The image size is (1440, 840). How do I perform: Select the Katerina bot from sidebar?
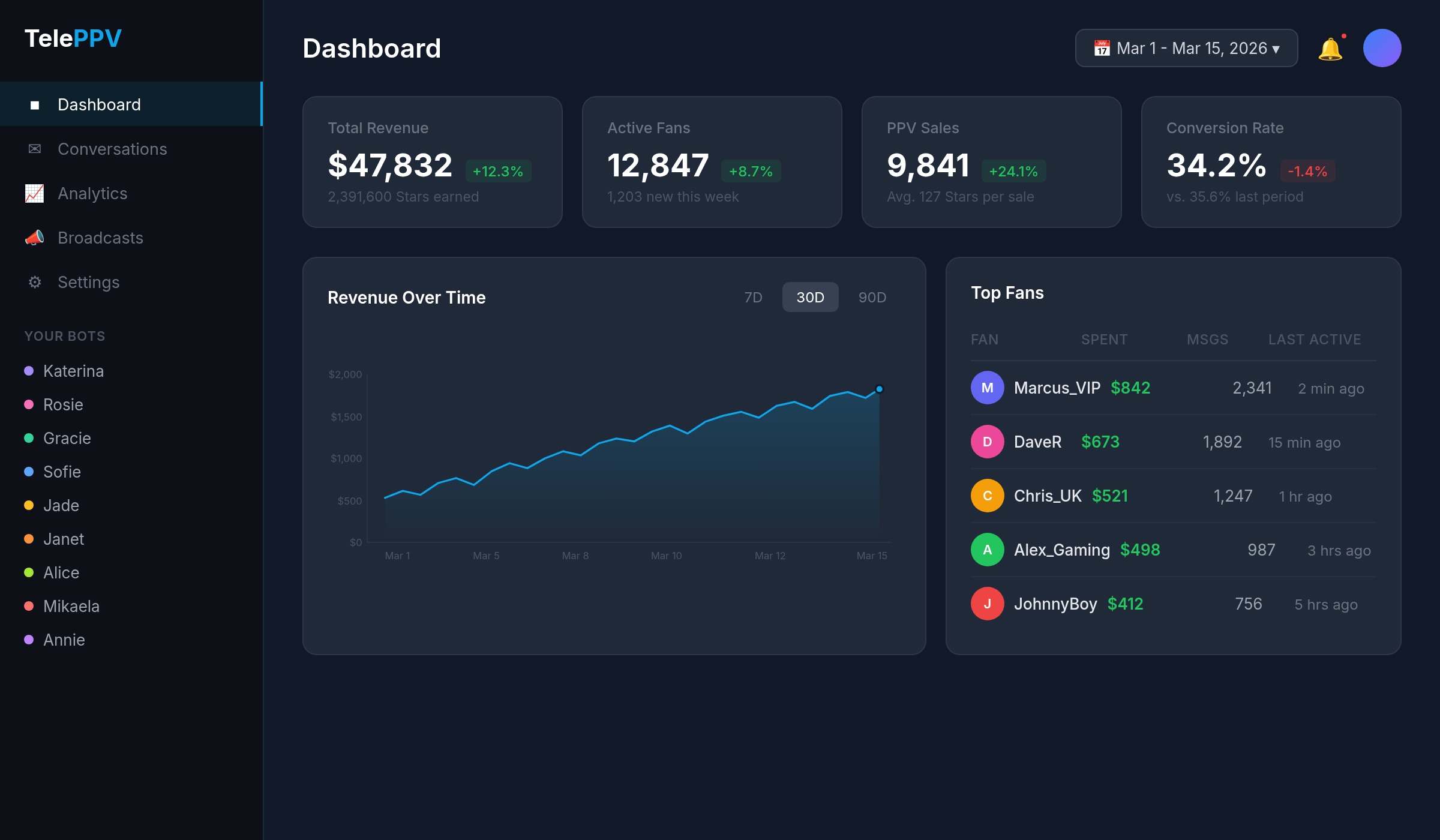click(x=73, y=371)
